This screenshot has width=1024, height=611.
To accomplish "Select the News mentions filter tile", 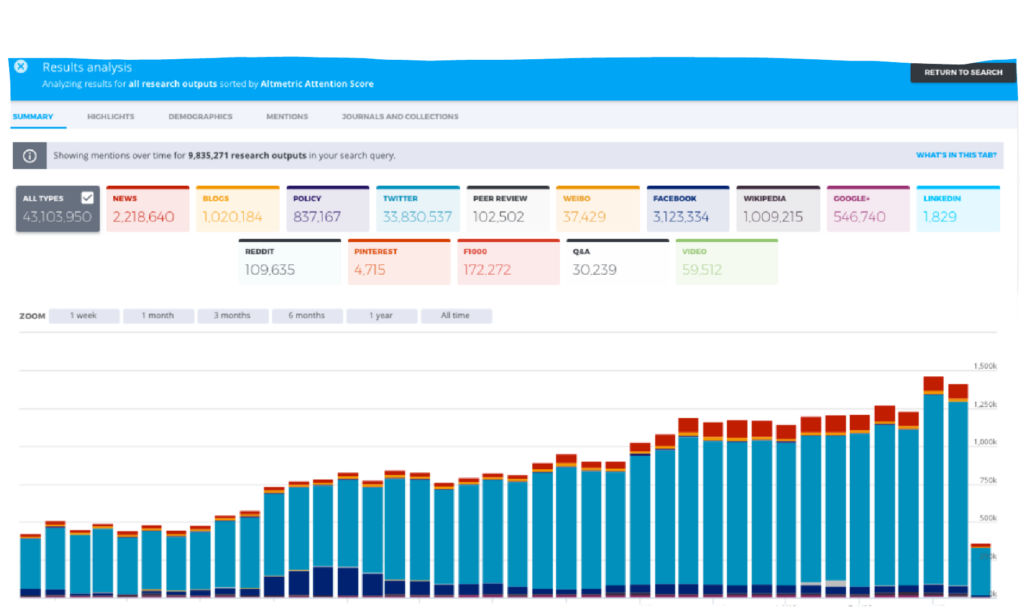I will (148, 209).
